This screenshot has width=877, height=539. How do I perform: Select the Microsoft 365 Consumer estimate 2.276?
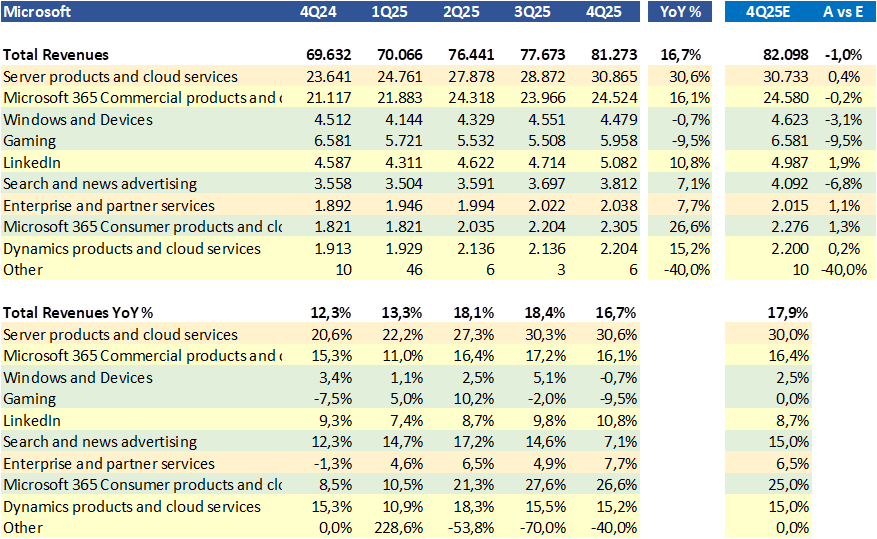coord(790,227)
